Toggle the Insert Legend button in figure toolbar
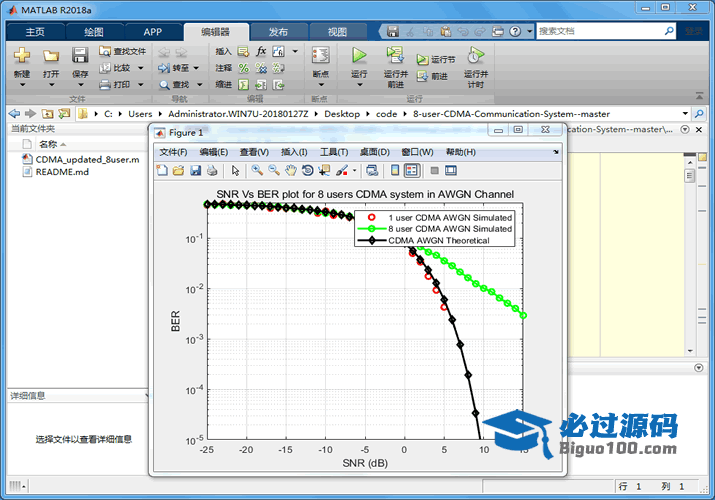 [x=412, y=170]
